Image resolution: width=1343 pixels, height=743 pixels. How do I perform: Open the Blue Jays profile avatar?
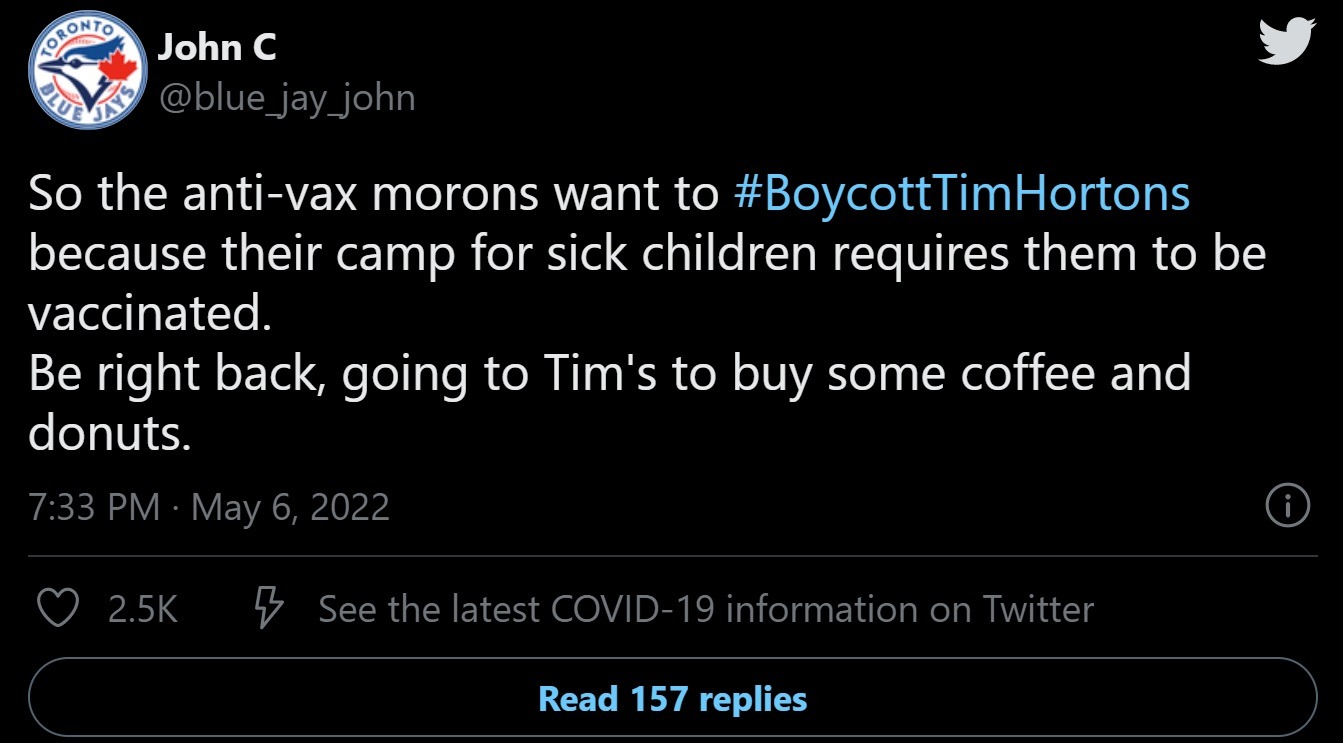(85, 74)
